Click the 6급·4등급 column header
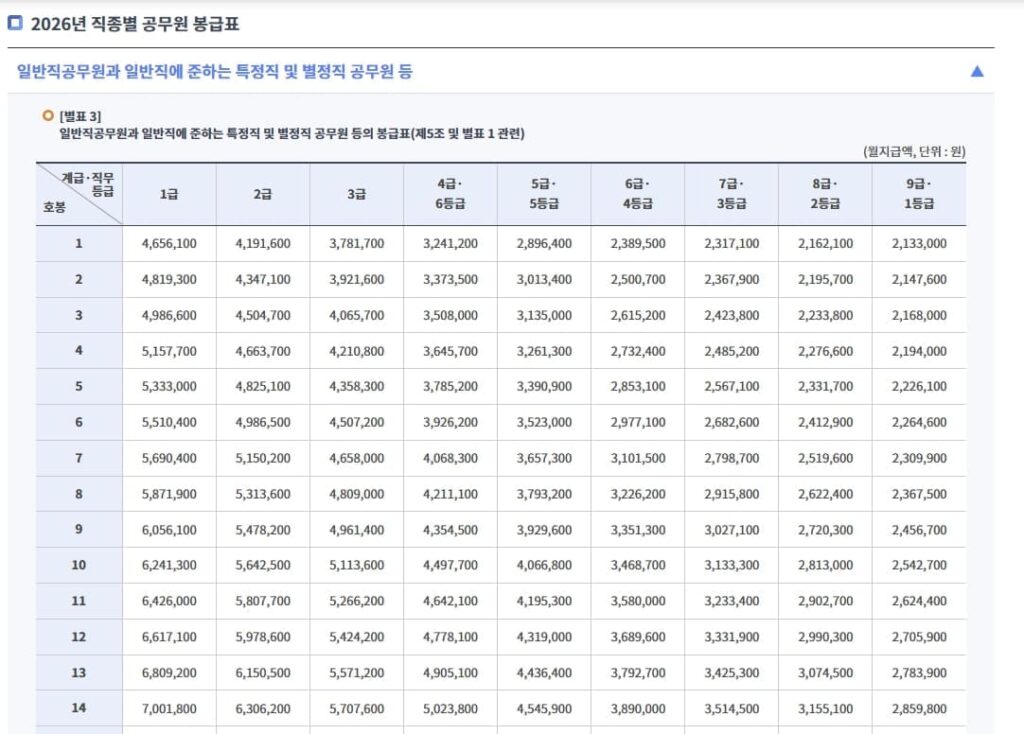The height and width of the screenshot is (734, 1024). coord(638,194)
